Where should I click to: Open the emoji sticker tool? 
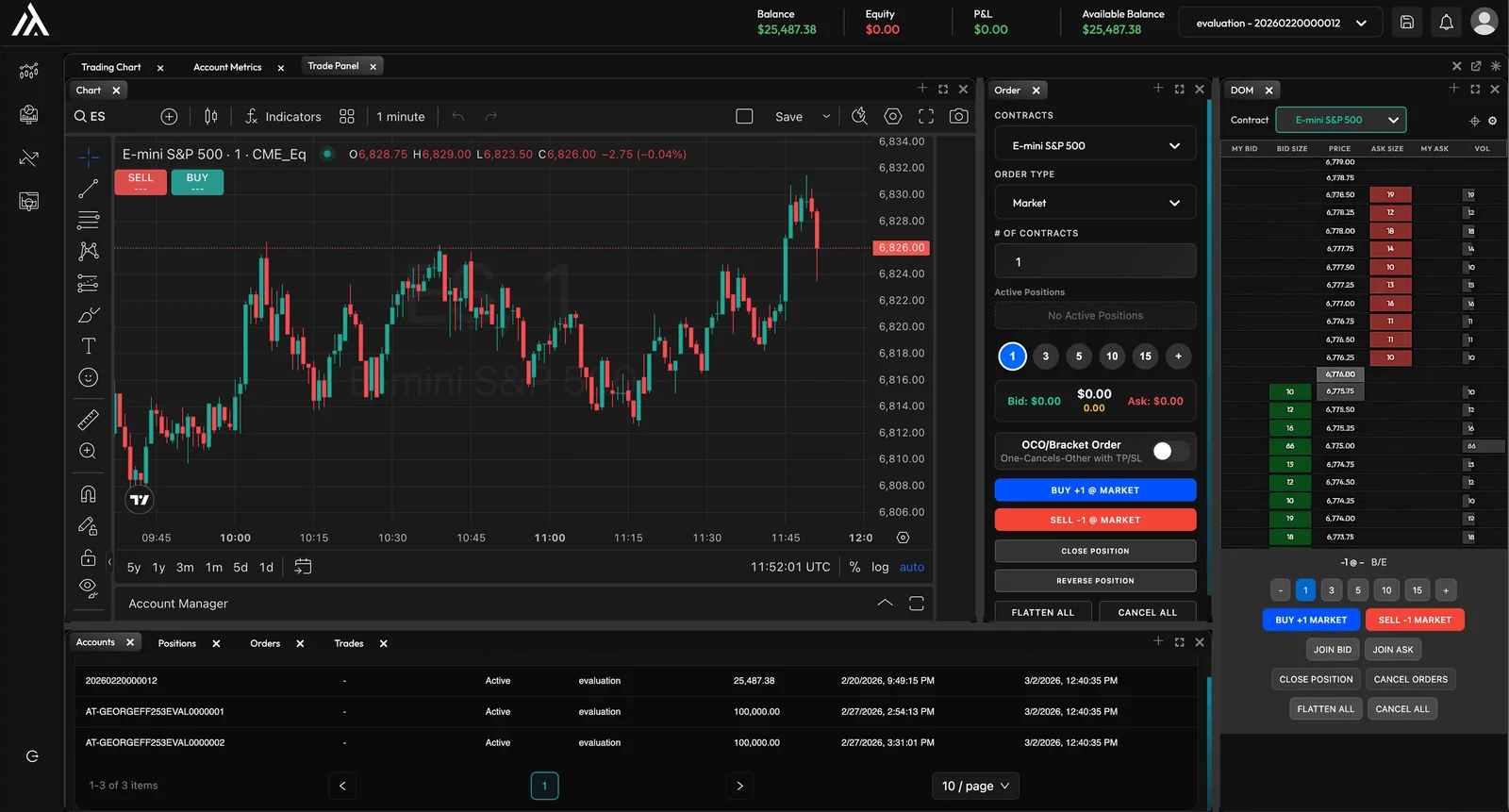[89, 377]
